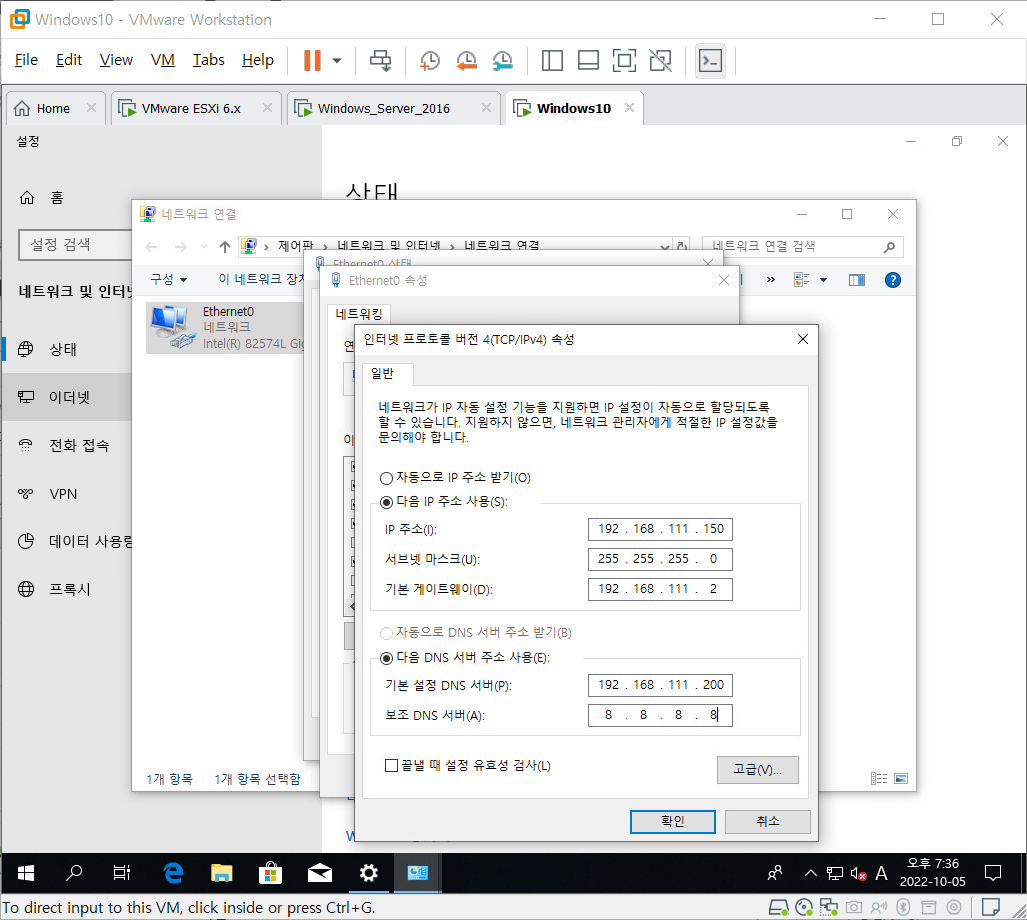Viewport: 1027px width, 920px height.
Task: Open 상태 in Settings sidebar
Action: (x=65, y=349)
